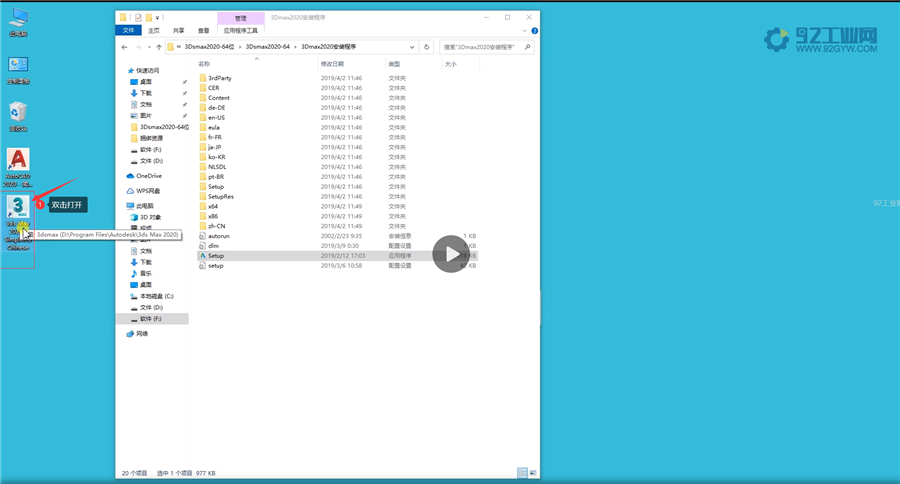The width and height of the screenshot is (900, 484).
Task: Sort files by 大小 column
Action: coord(451,64)
